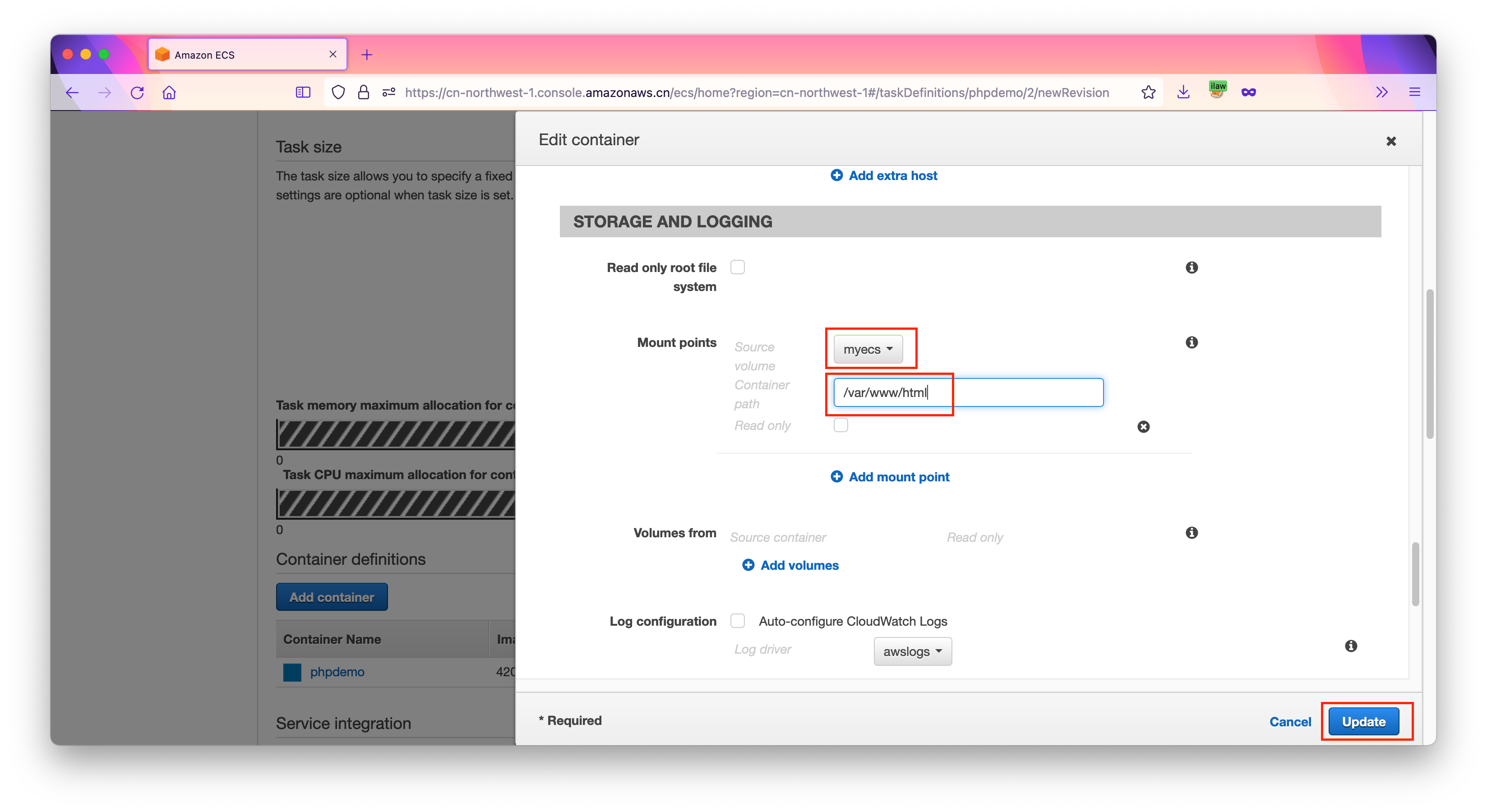Open the browser hamburger menu
1487x812 pixels.
tap(1414, 92)
